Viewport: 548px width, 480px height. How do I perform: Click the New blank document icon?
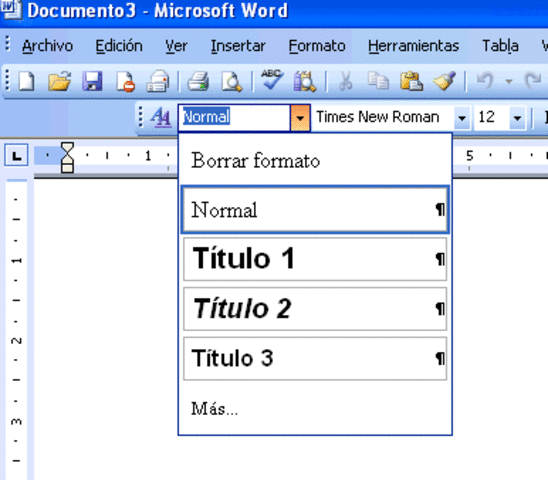click(27, 81)
